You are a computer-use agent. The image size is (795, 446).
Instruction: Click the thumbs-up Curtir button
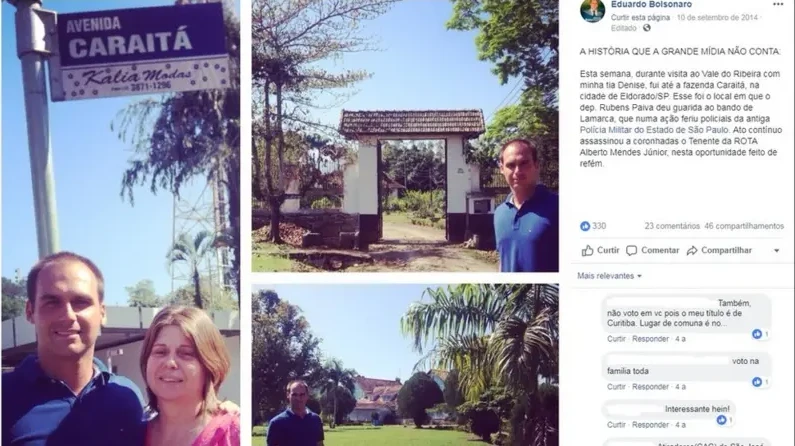tap(600, 250)
